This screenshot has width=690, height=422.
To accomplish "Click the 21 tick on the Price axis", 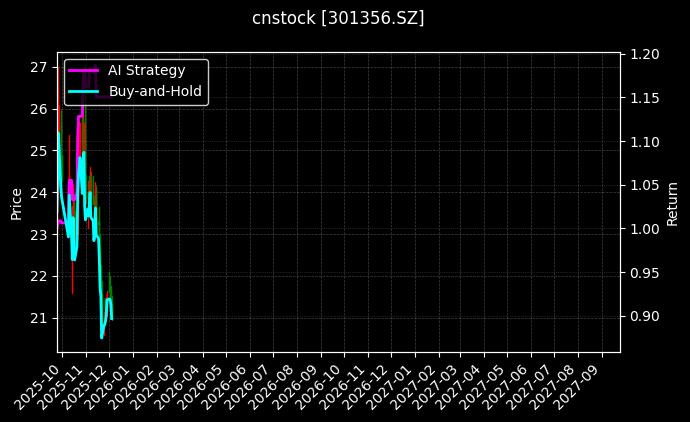I will point(38,318).
